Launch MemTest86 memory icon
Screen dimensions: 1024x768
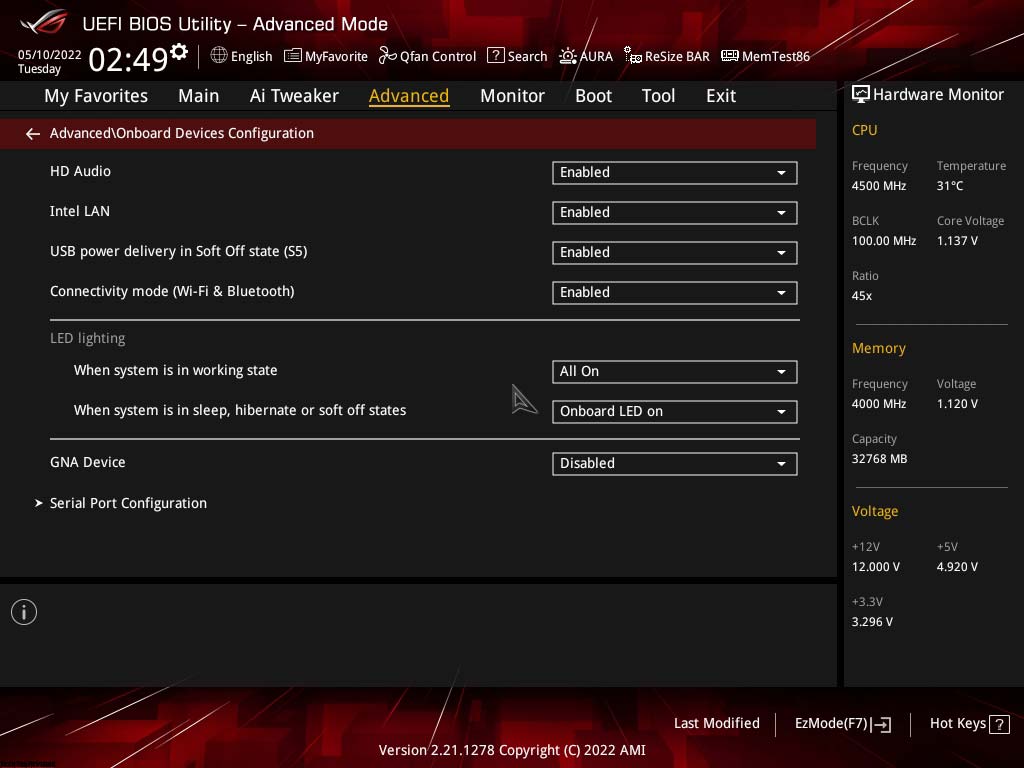729,56
